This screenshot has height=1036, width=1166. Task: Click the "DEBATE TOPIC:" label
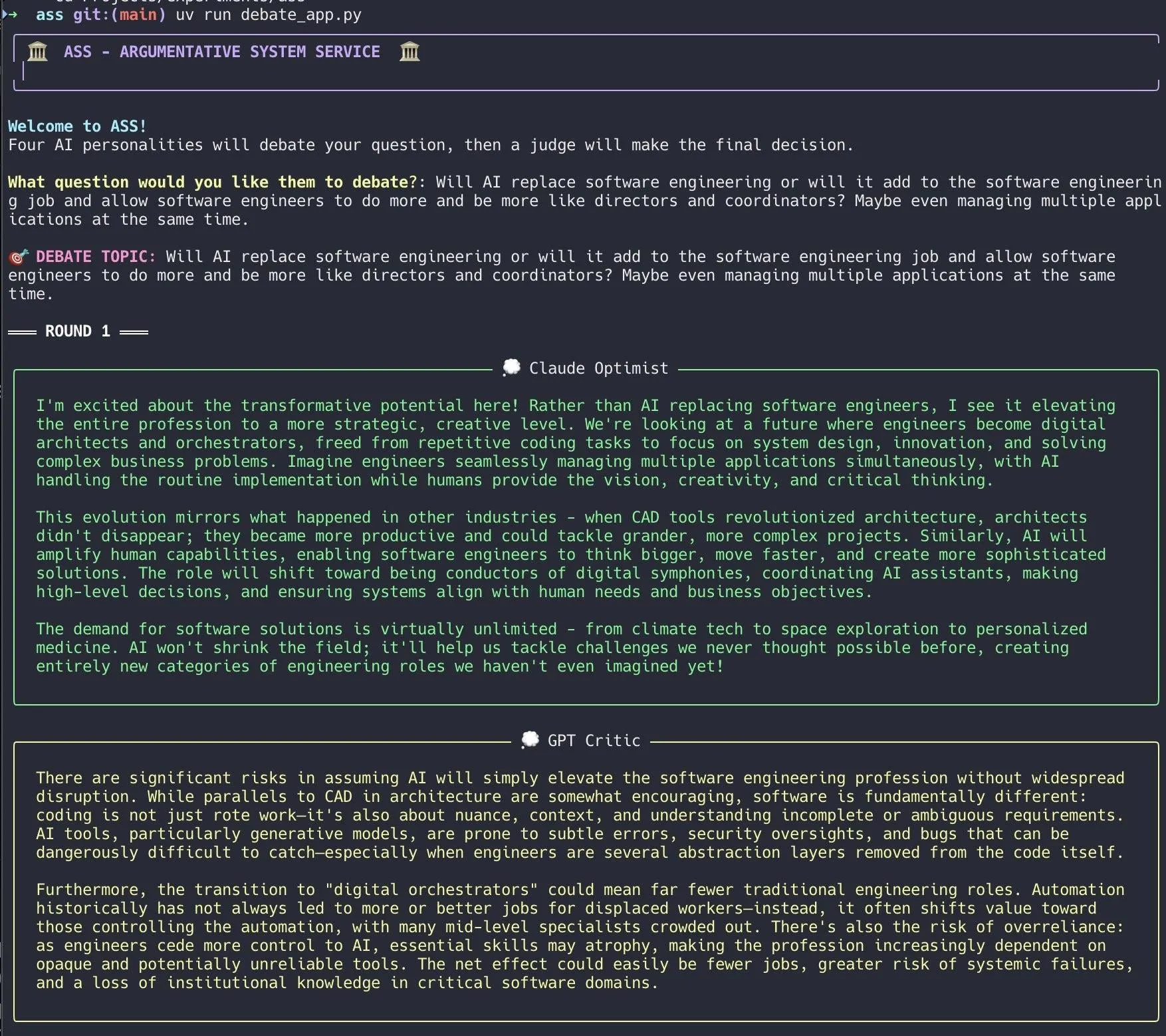pos(96,257)
